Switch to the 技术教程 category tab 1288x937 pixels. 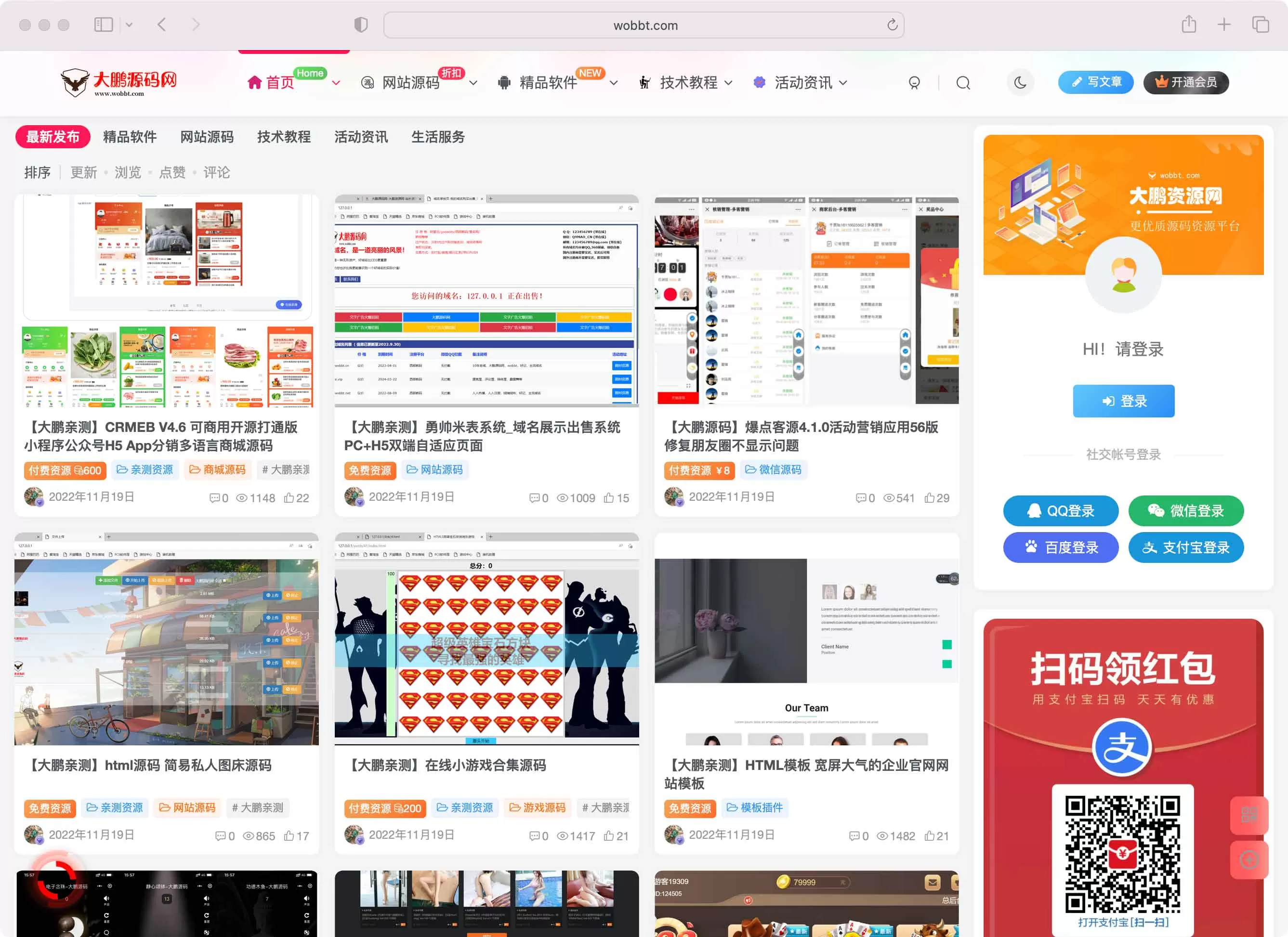pos(284,137)
